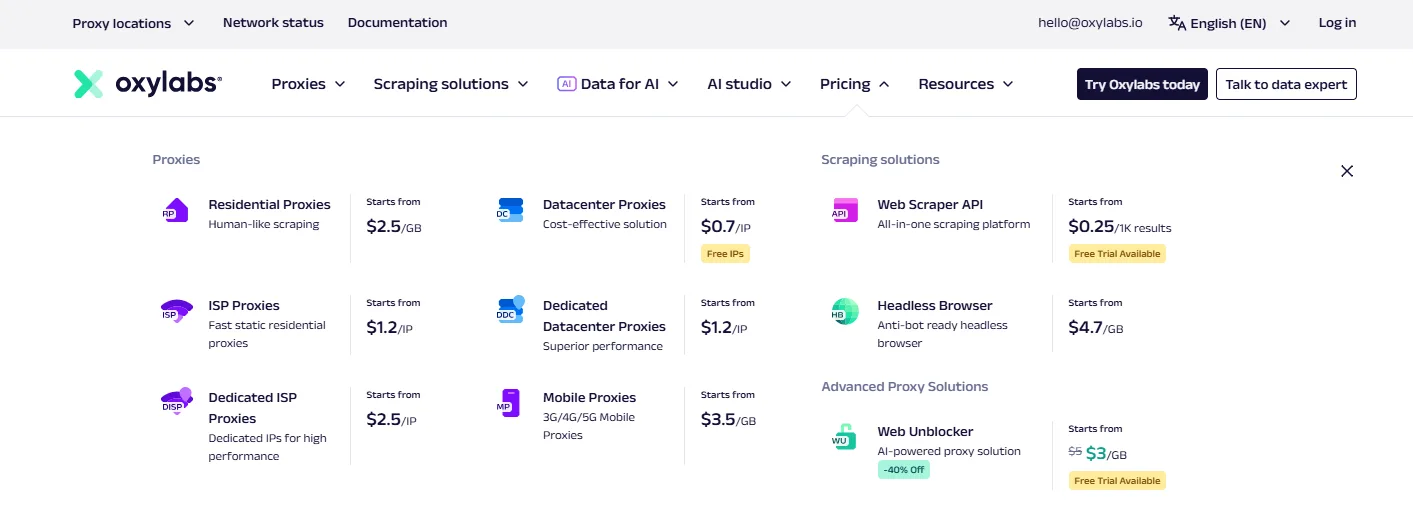Click the Headless Browser HB icon
Image resolution: width=1413 pixels, height=522 pixels.
click(844, 311)
